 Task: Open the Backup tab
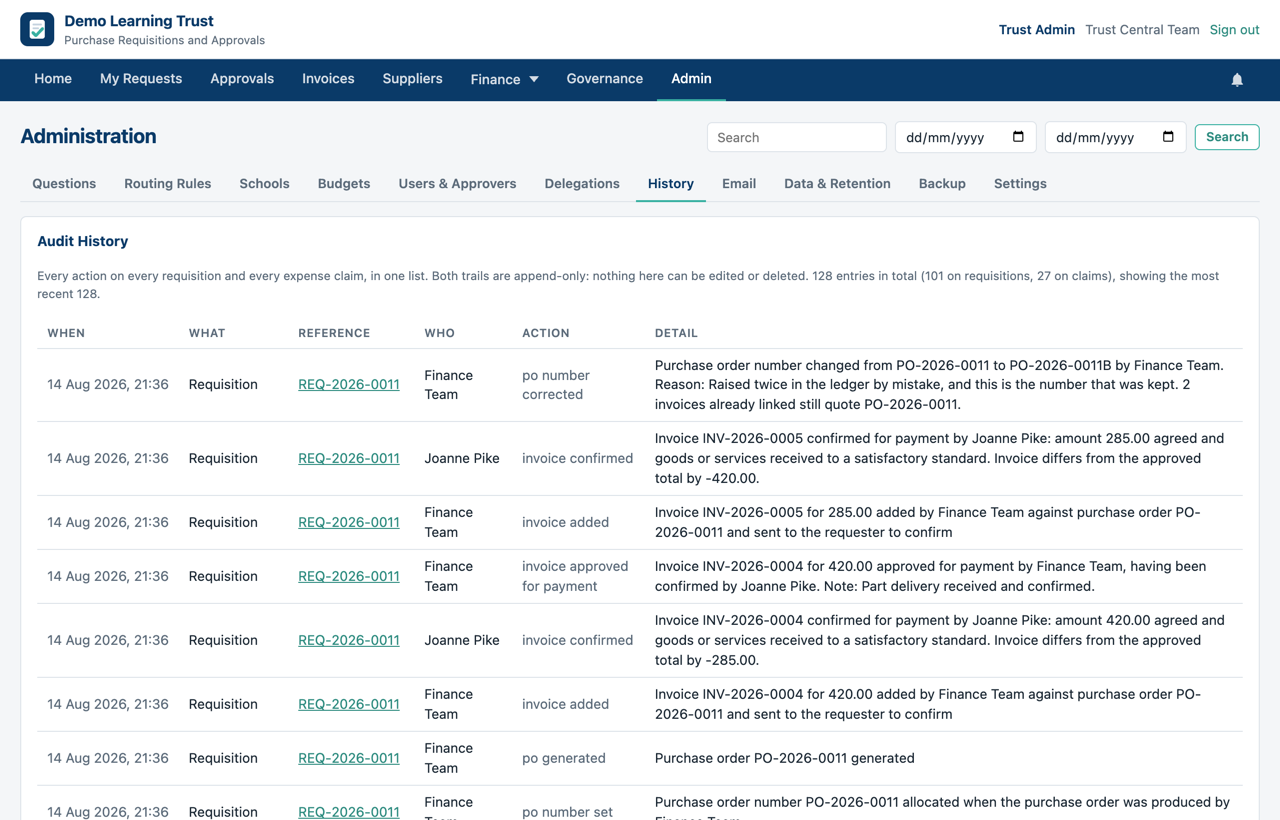click(x=942, y=184)
